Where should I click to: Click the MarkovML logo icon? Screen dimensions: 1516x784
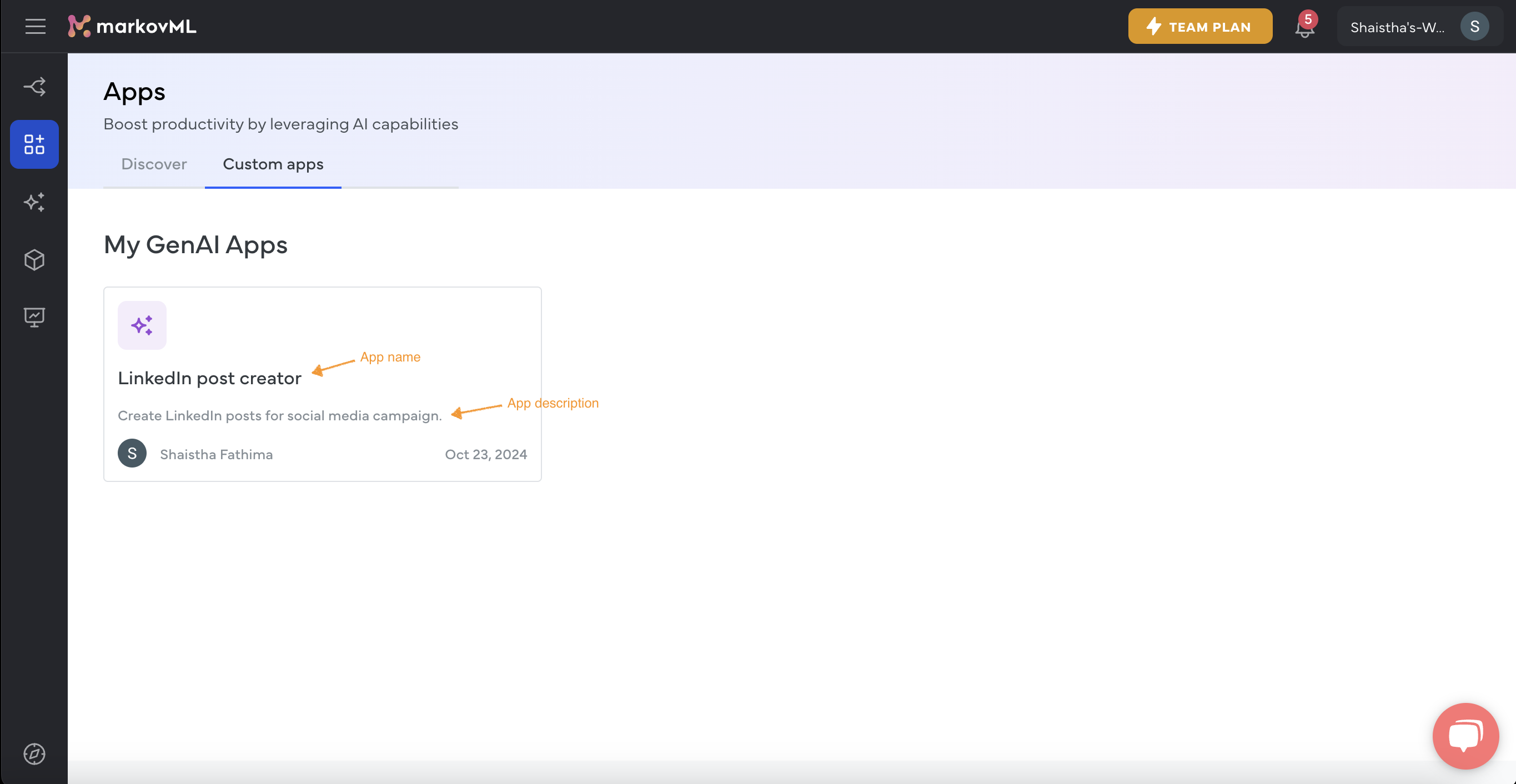pos(79,26)
